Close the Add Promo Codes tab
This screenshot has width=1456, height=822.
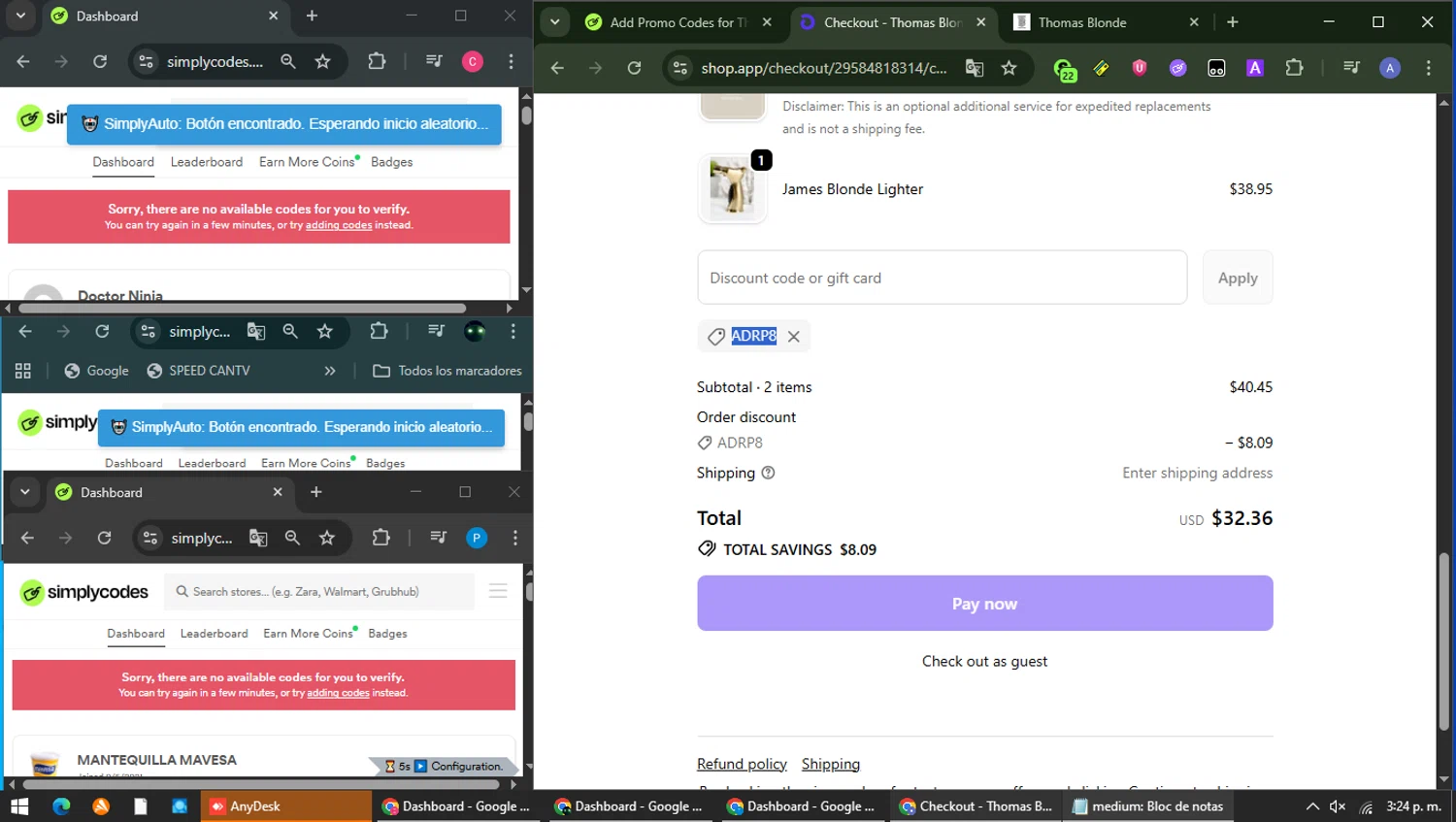click(x=767, y=22)
